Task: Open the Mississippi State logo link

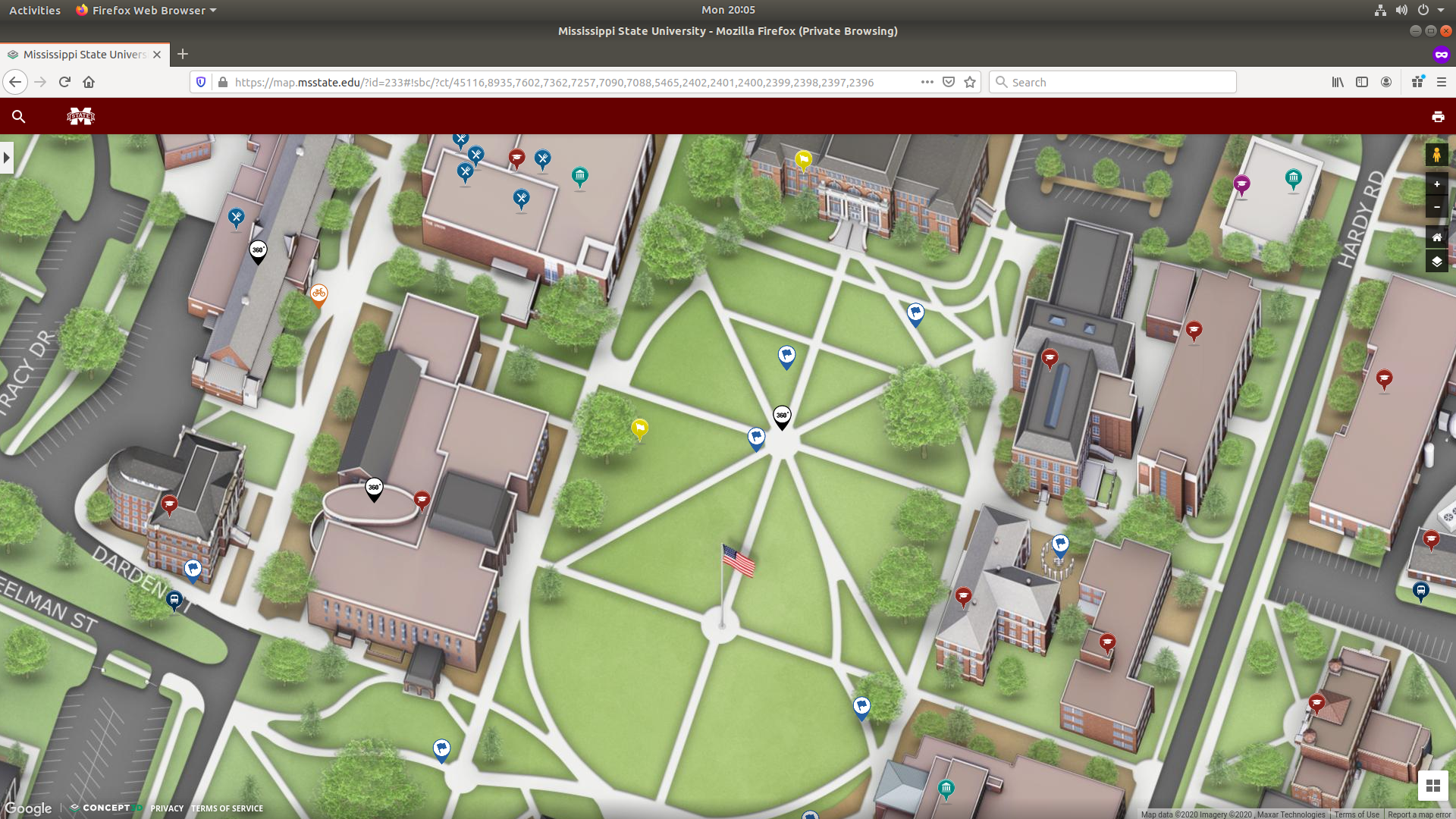Action: [x=80, y=116]
